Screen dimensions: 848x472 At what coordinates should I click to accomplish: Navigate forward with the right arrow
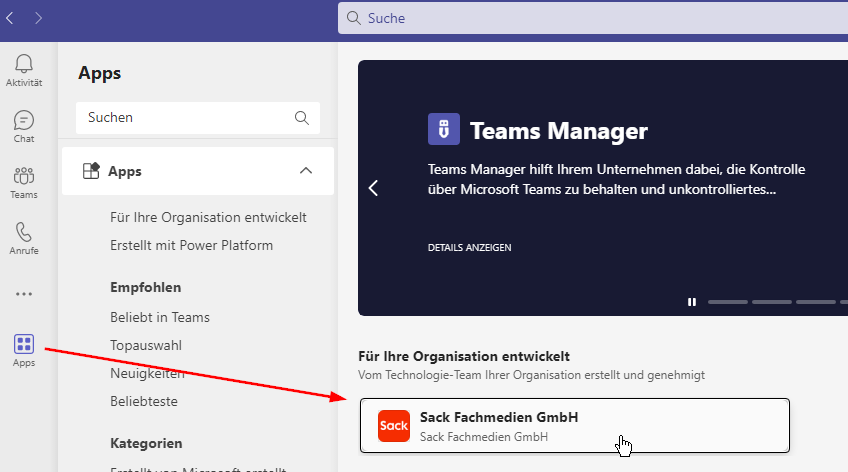[38, 18]
